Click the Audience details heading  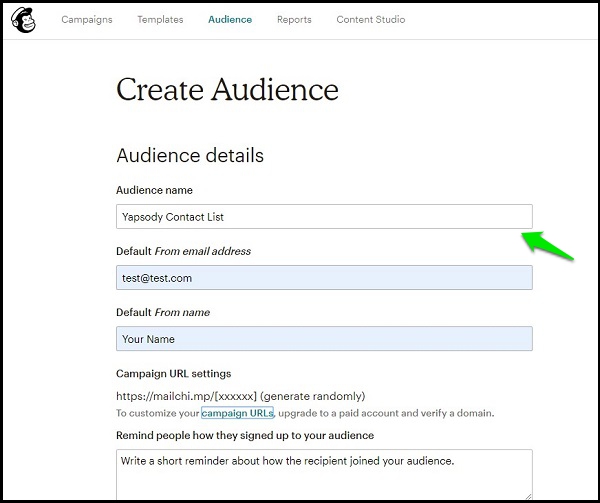click(190, 155)
